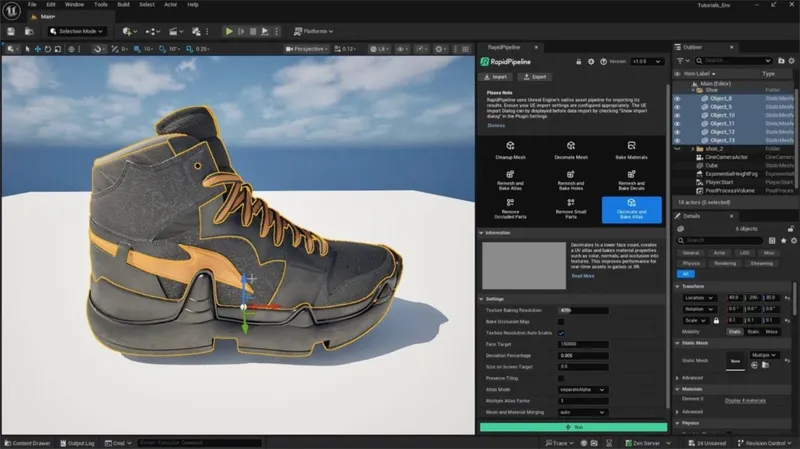Screen dimensions: 800x449
Task: Toggle visibility eye for Object_8
Action: [x=679, y=98]
